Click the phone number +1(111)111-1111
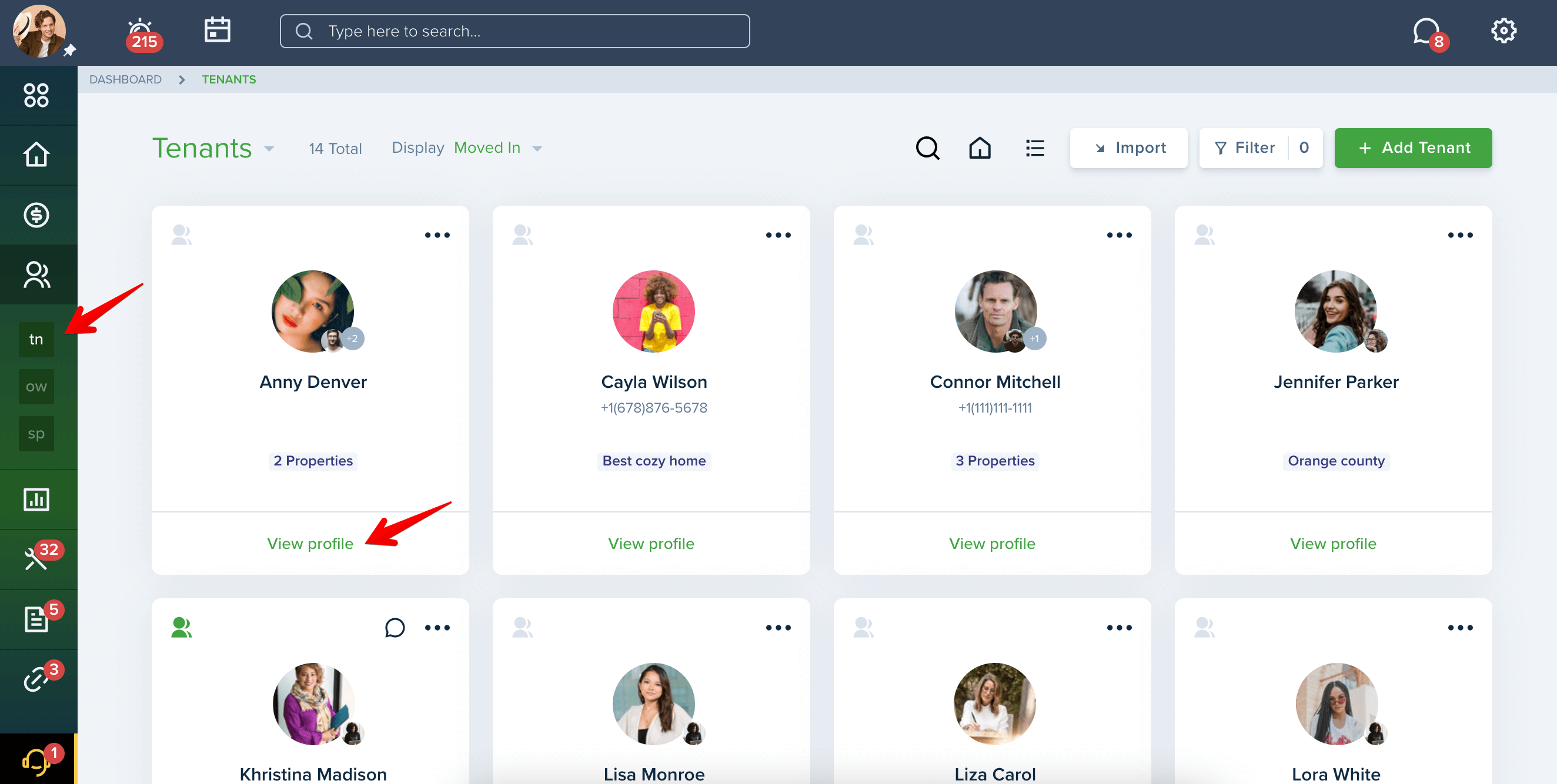This screenshot has width=1557, height=784. coord(995,408)
